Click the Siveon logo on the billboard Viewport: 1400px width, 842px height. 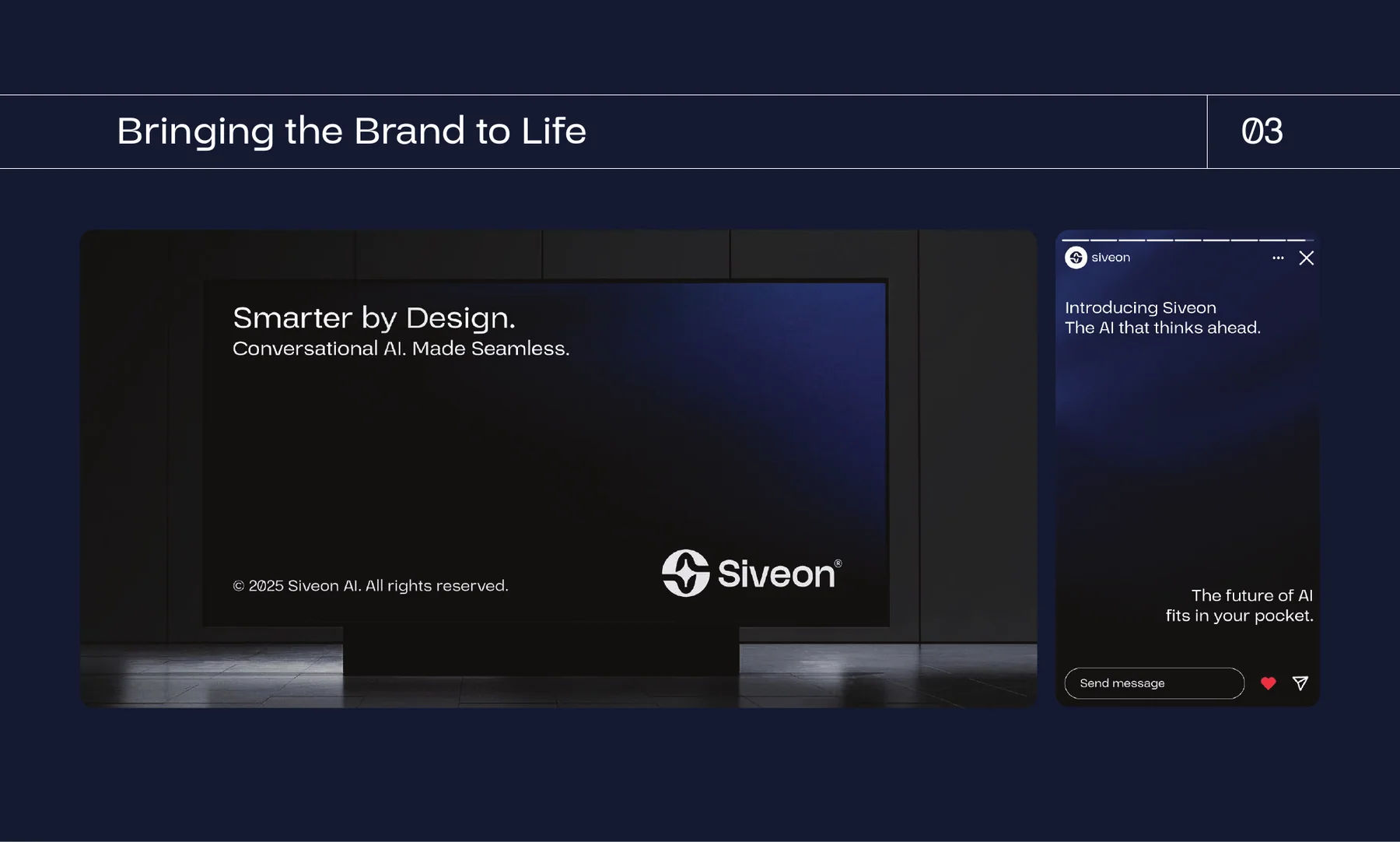click(x=751, y=574)
